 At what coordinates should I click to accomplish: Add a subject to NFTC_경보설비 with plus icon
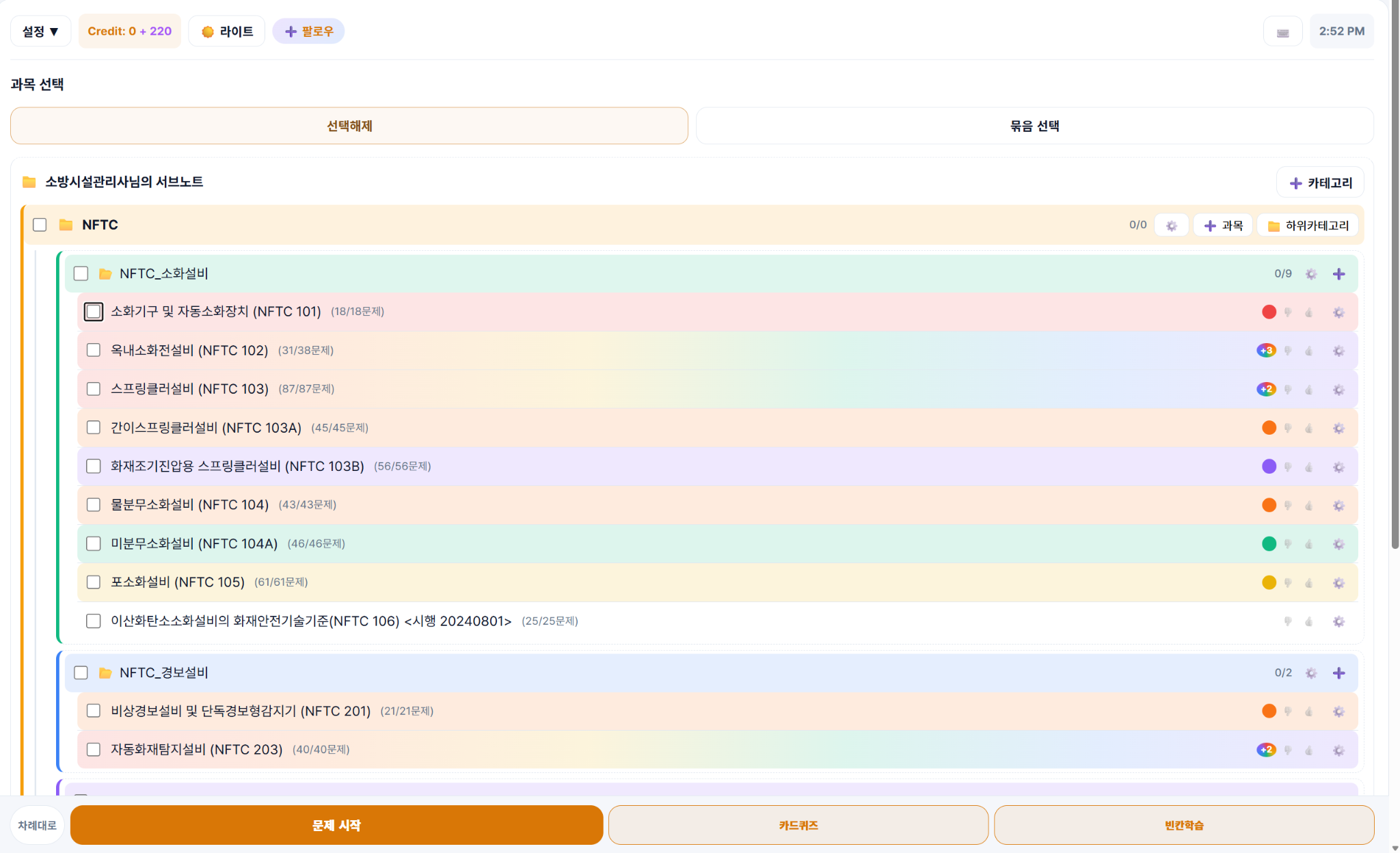pos(1338,673)
